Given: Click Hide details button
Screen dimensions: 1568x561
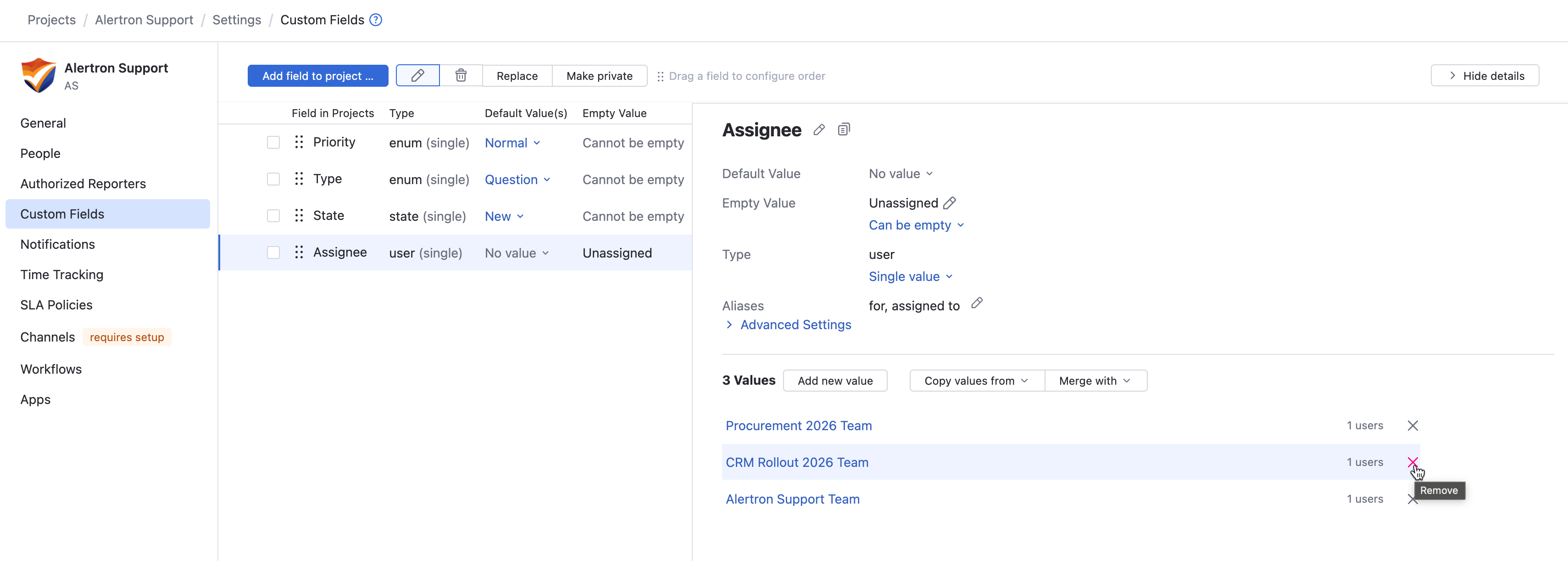Looking at the screenshot, I should pyautogui.click(x=1485, y=76).
